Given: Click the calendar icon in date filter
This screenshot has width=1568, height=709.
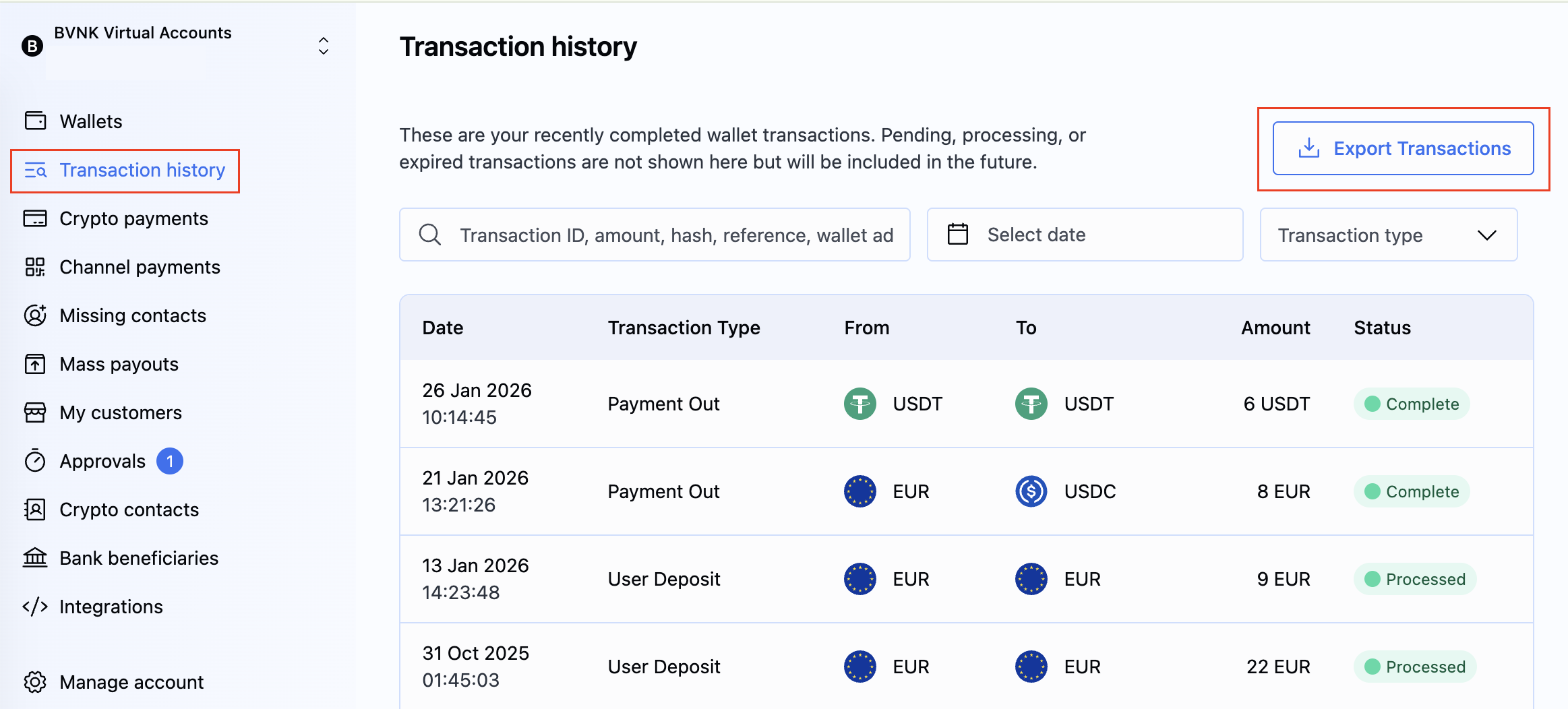Looking at the screenshot, I should click(x=957, y=235).
